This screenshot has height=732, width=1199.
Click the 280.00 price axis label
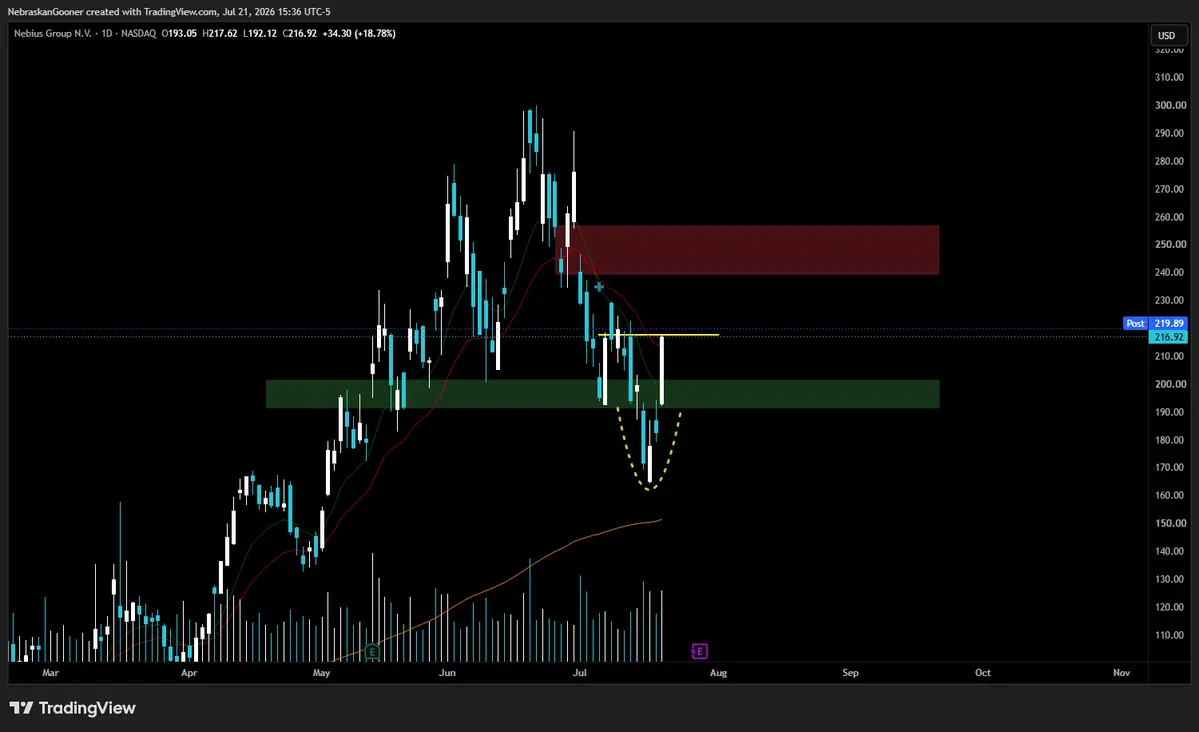tap(1170, 161)
